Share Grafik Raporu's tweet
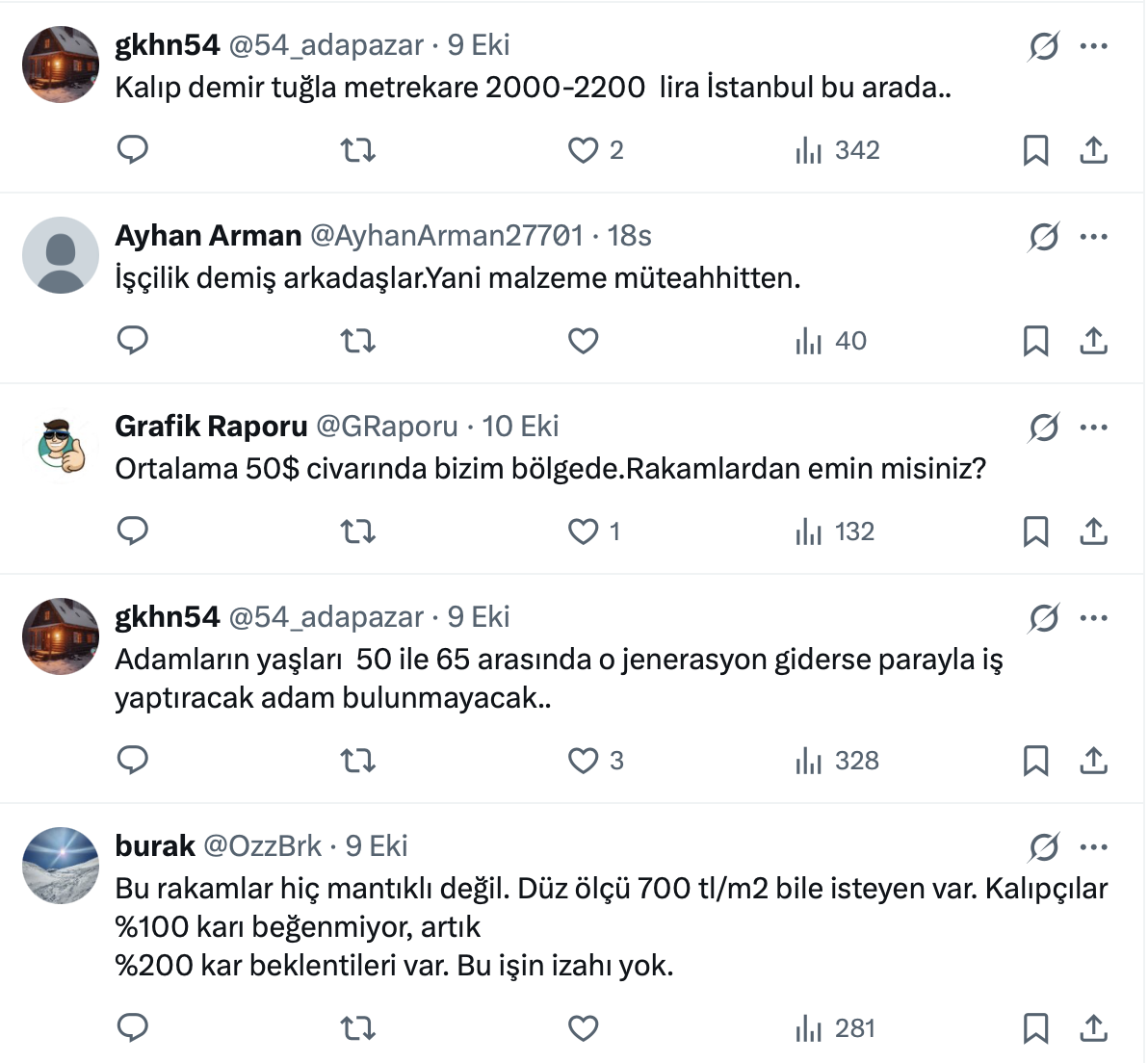 (1093, 531)
